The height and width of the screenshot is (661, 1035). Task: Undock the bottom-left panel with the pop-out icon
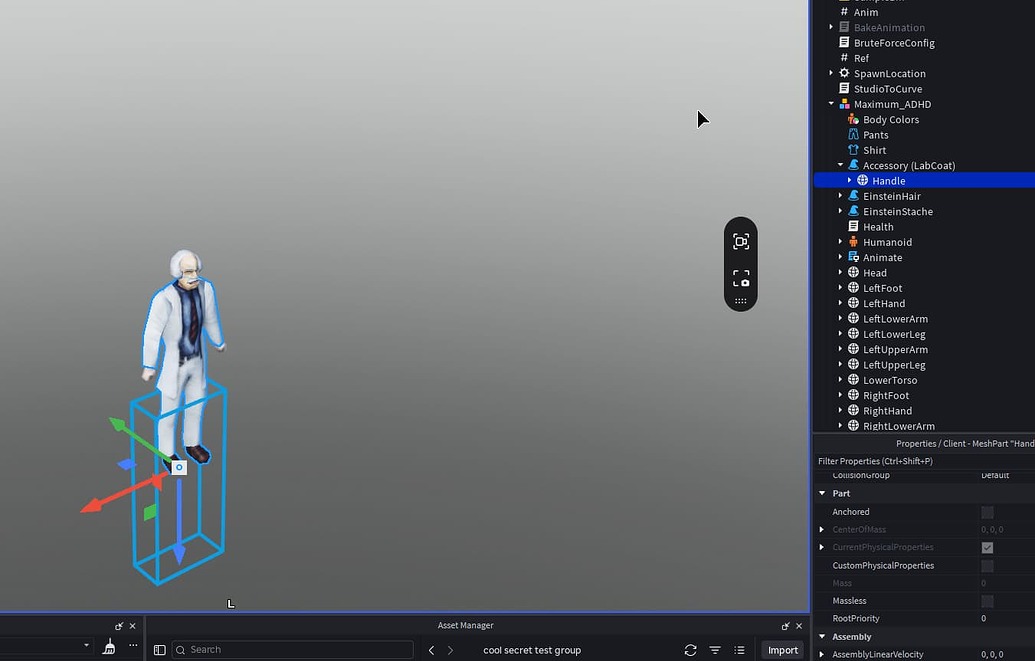click(x=119, y=626)
